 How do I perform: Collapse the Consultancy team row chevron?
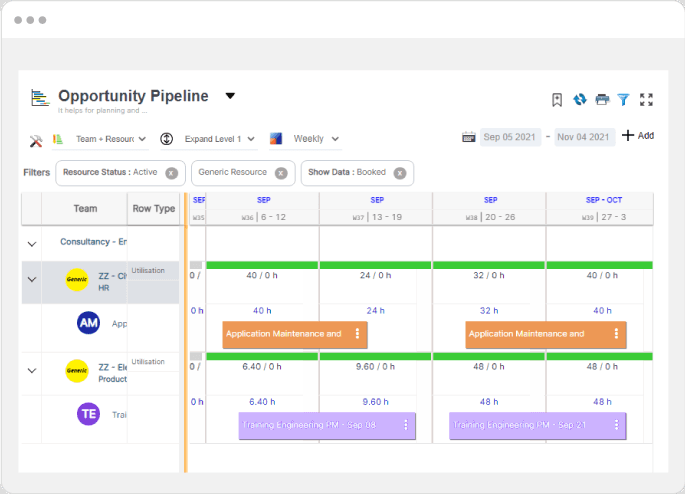pos(31,243)
